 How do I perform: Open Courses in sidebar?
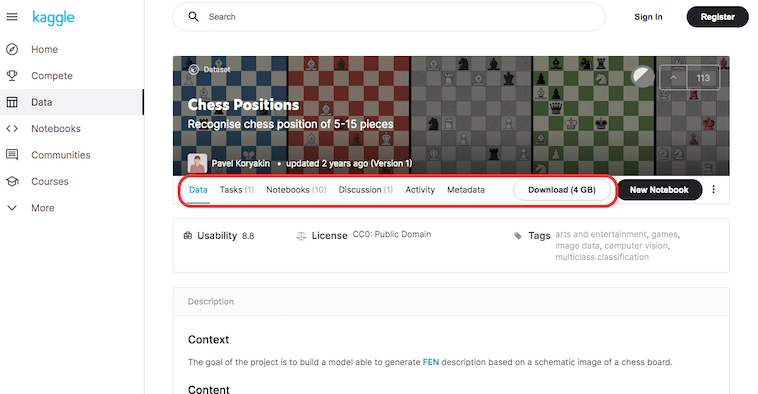click(50, 181)
